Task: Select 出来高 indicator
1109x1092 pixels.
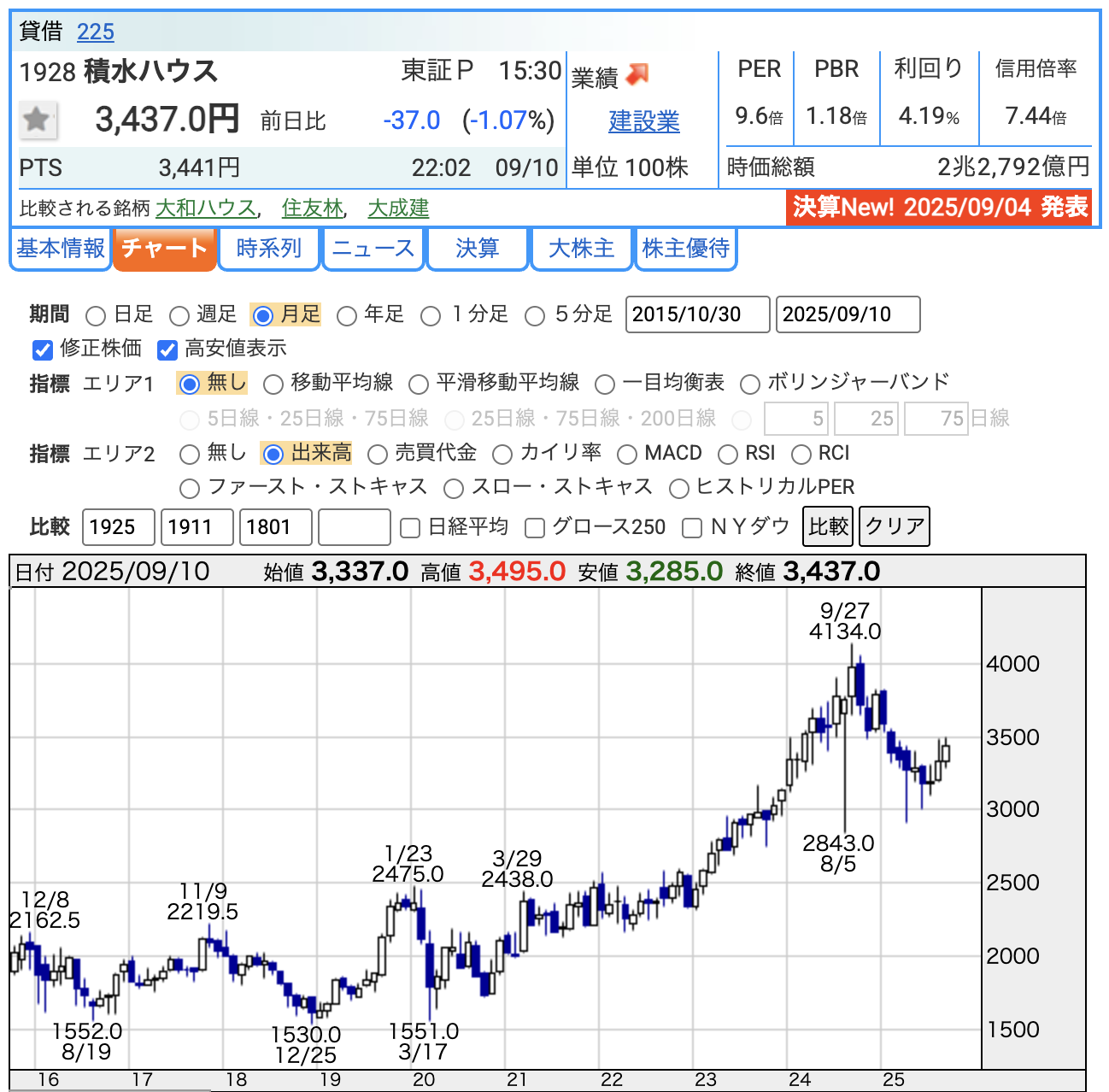Action: pyautogui.click(x=273, y=455)
